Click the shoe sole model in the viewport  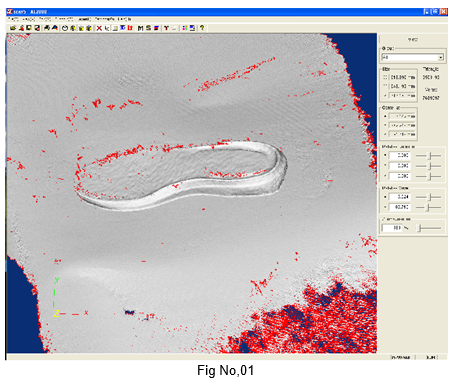(x=180, y=176)
